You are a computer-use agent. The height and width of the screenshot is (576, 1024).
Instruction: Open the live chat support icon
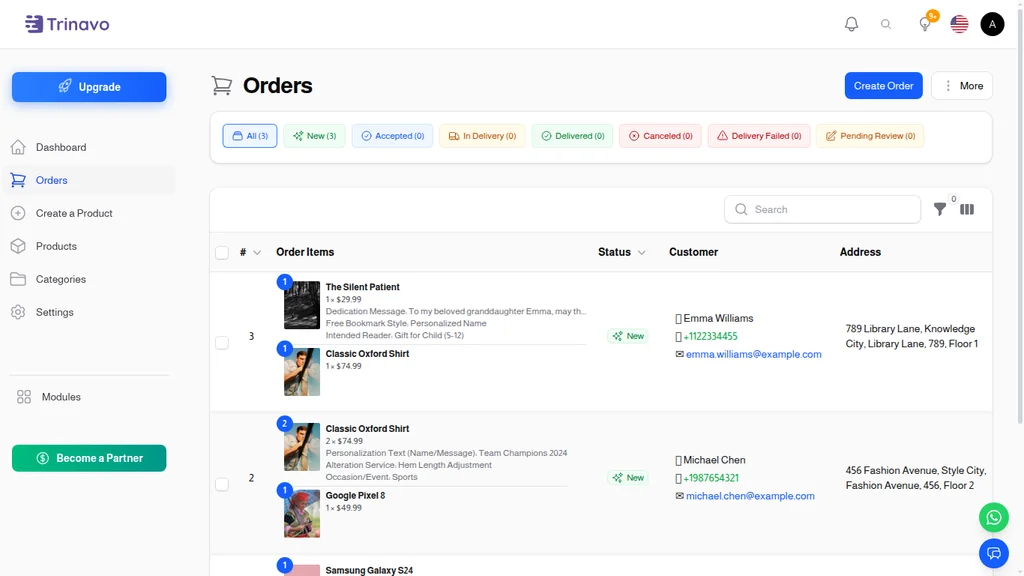(993, 554)
